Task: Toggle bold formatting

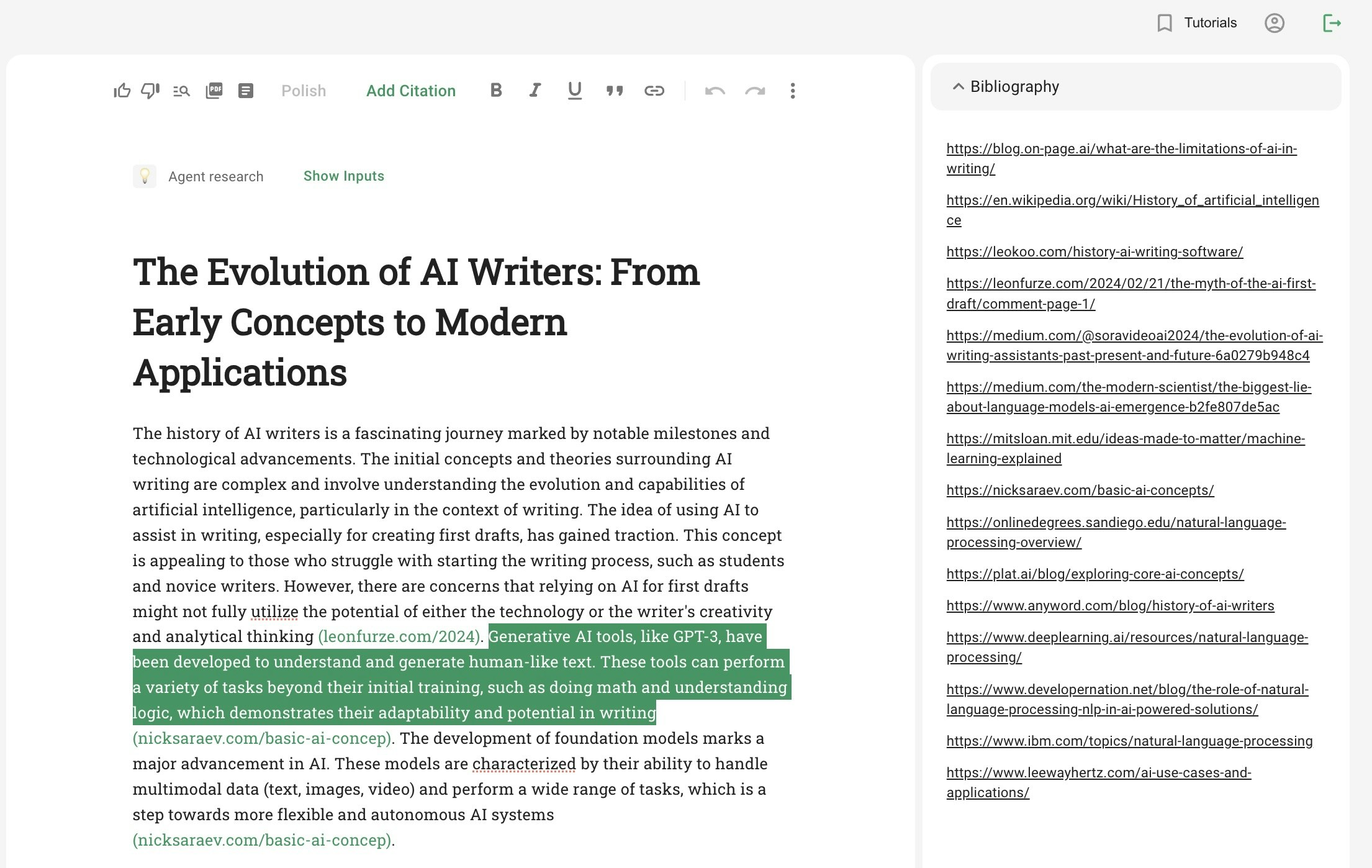Action: (495, 91)
